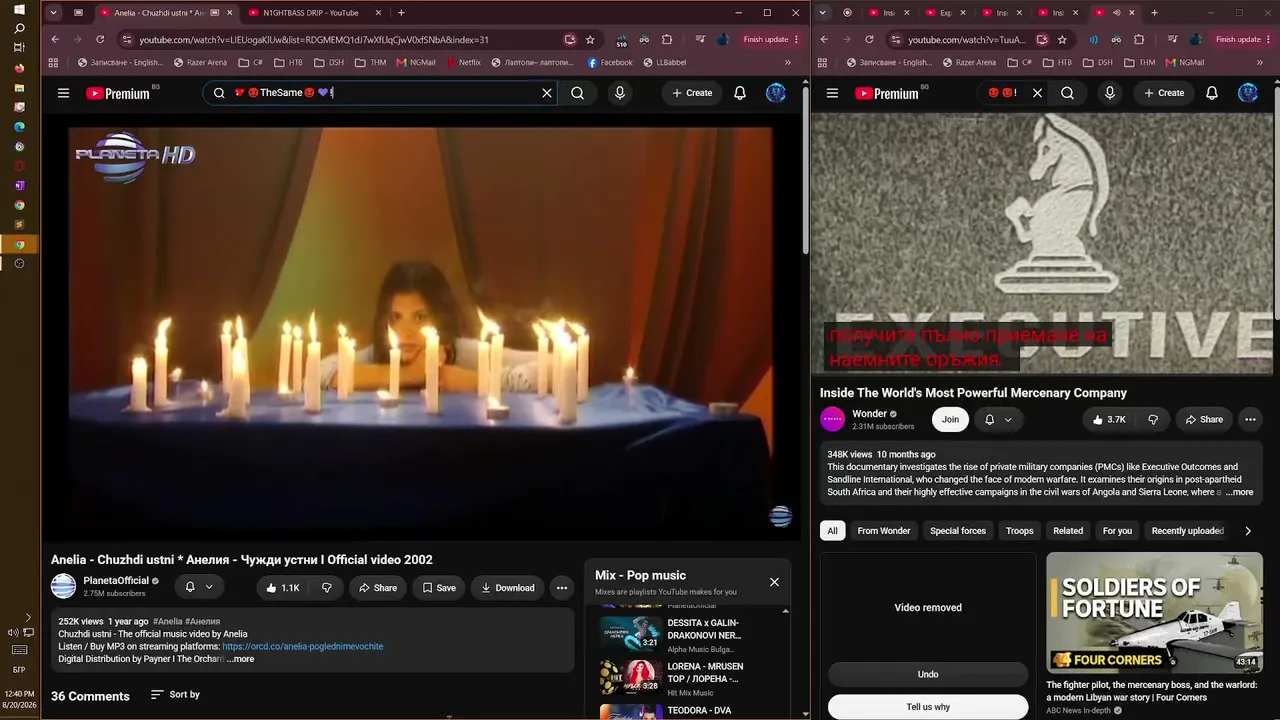This screenshot has height=720, width=1280.
Task: Open notifications bell in left YouTube header
Action: [x=740, y=93]
